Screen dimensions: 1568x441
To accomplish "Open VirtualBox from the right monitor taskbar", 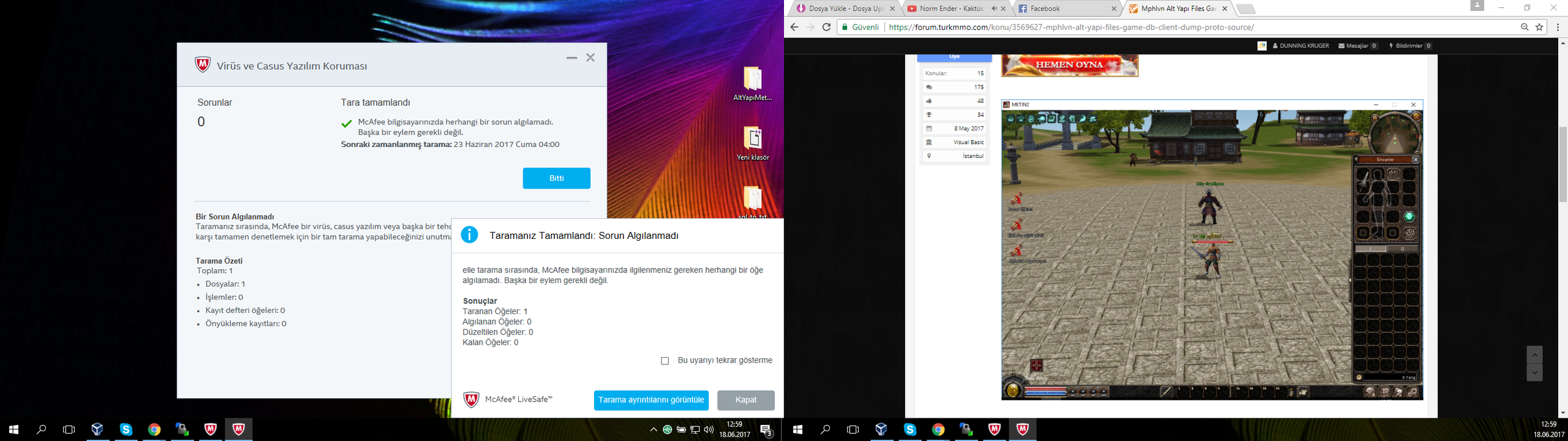I will coord(881,430).
